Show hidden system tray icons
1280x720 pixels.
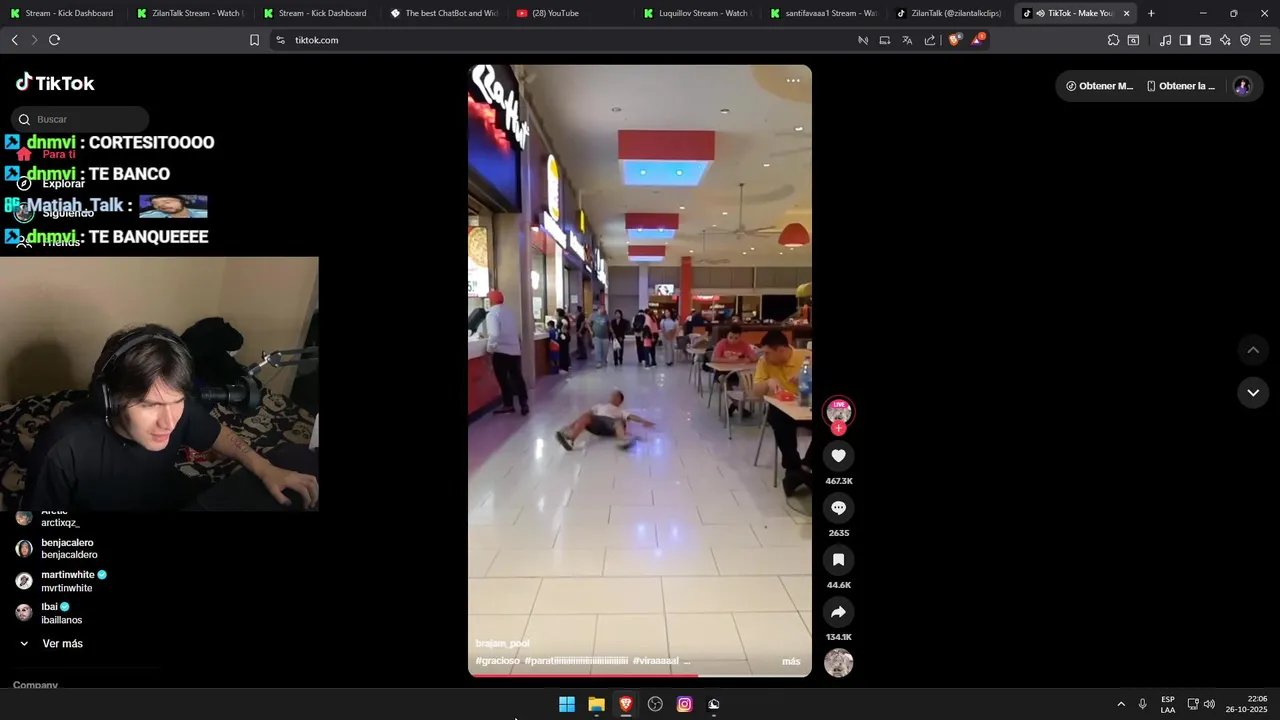coord(1121,704)
